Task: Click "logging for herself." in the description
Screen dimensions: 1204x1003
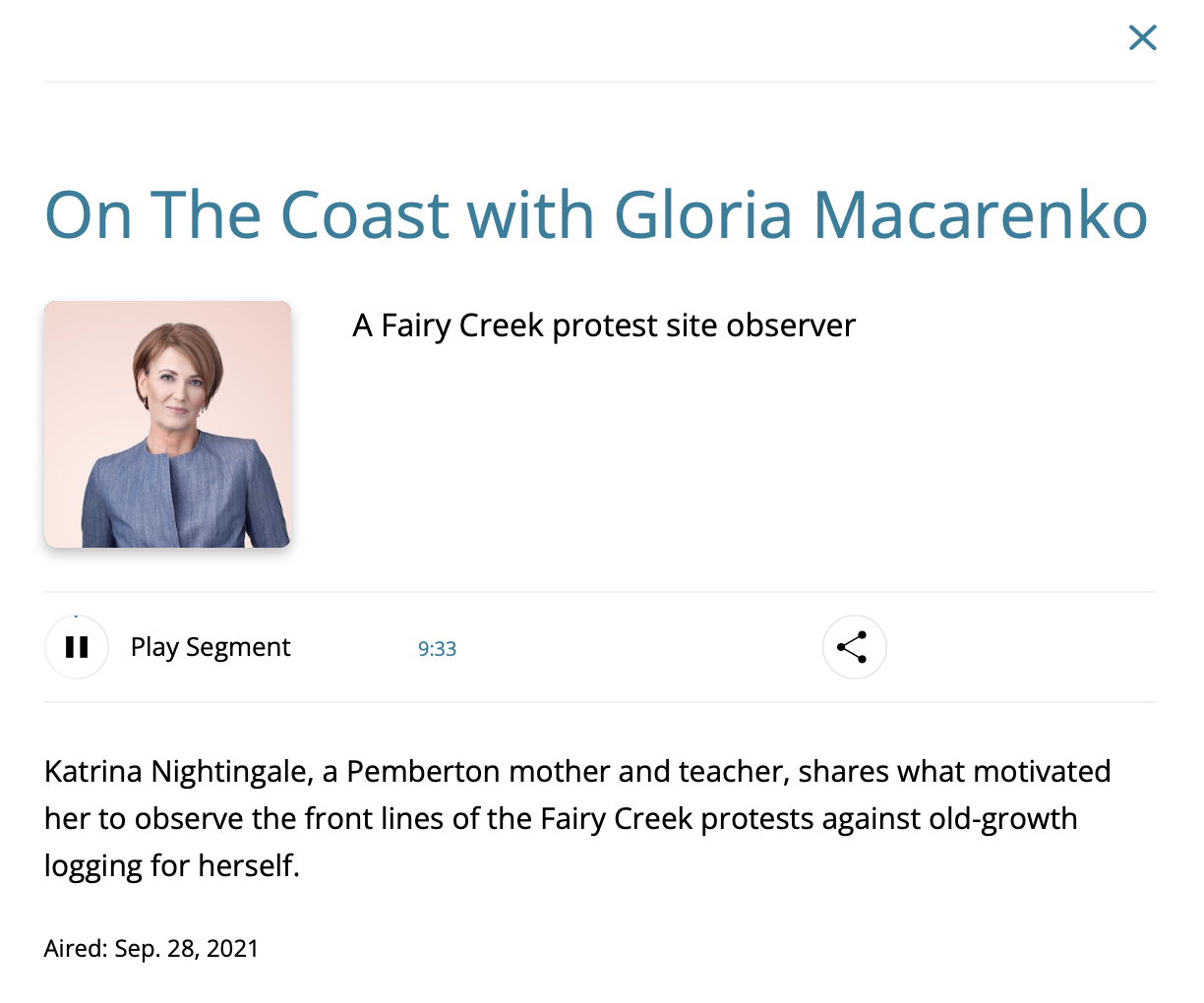Action: [x=172, y=866]
